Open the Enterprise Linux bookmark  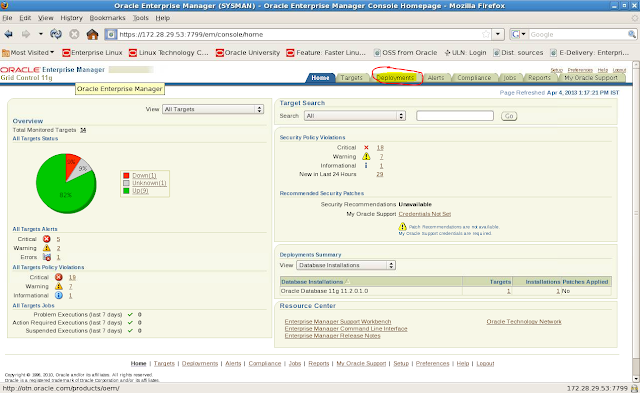[92, 53]
